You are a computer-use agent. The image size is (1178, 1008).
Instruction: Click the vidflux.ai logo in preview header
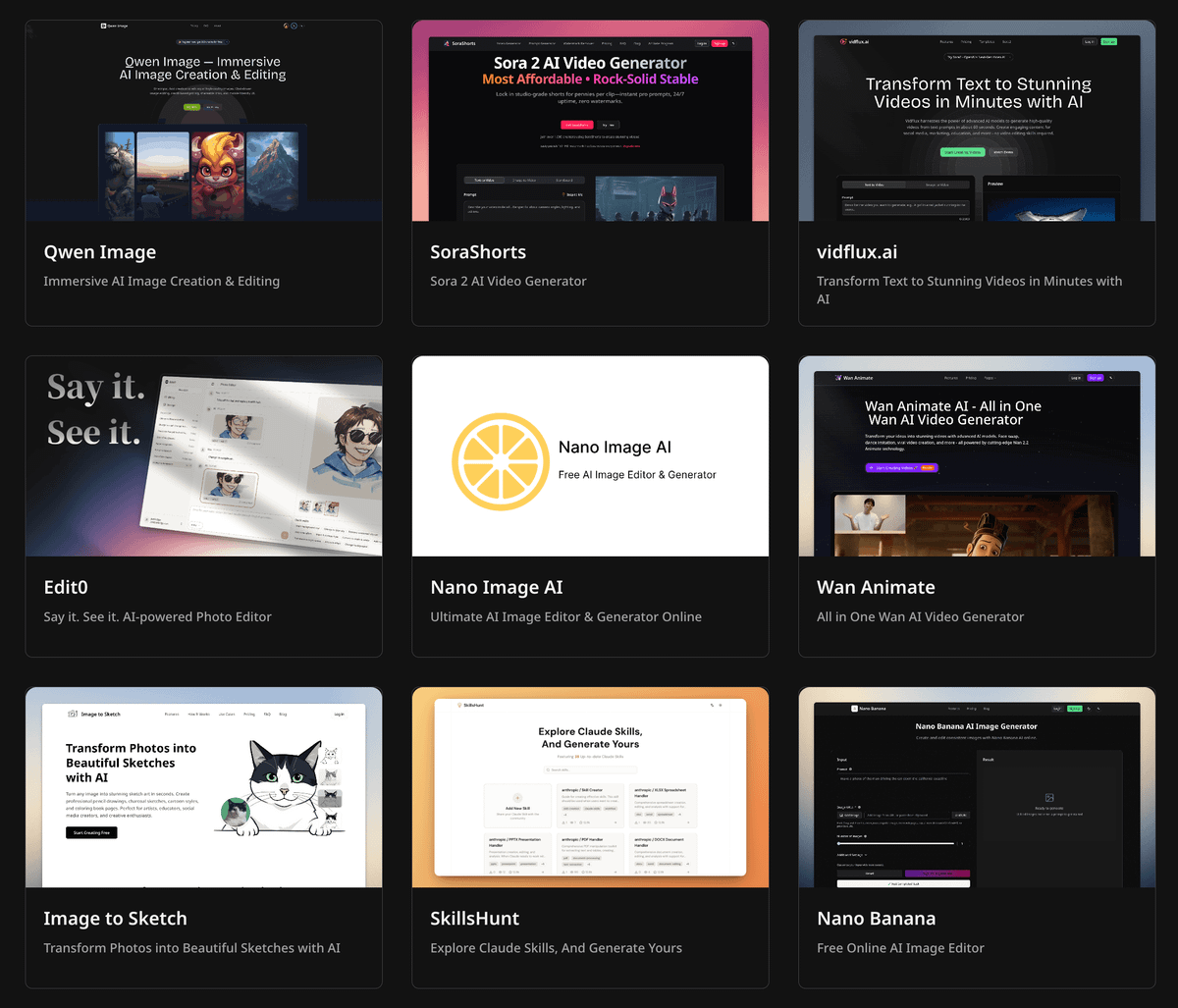coord(854,41)
